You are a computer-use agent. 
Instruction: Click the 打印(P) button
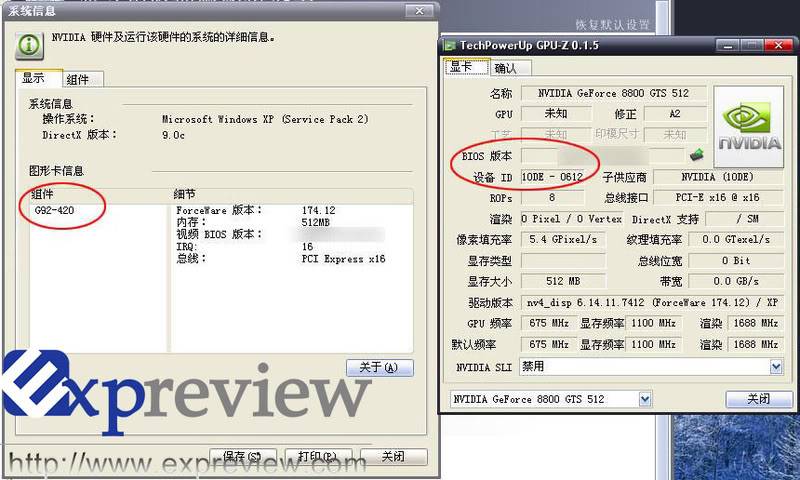318,457
